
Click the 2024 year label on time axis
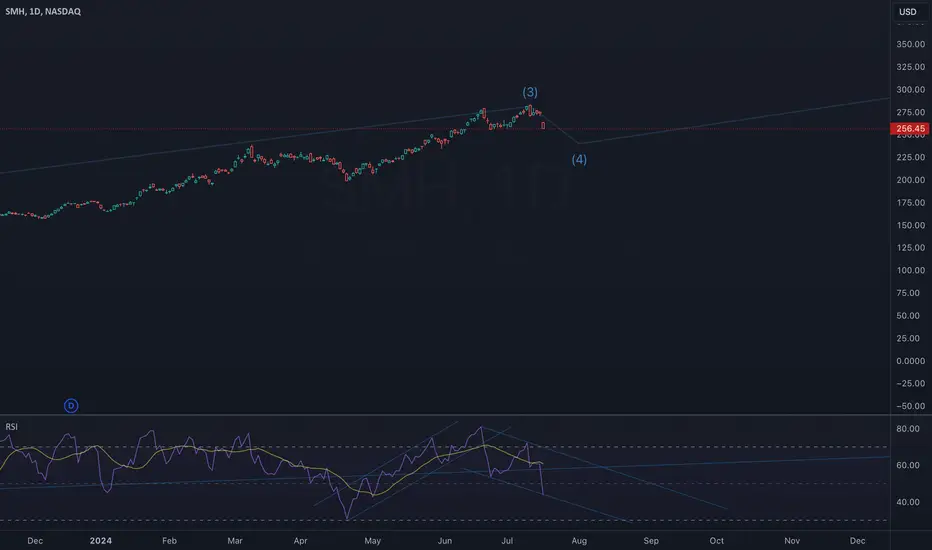pos(100,540)
